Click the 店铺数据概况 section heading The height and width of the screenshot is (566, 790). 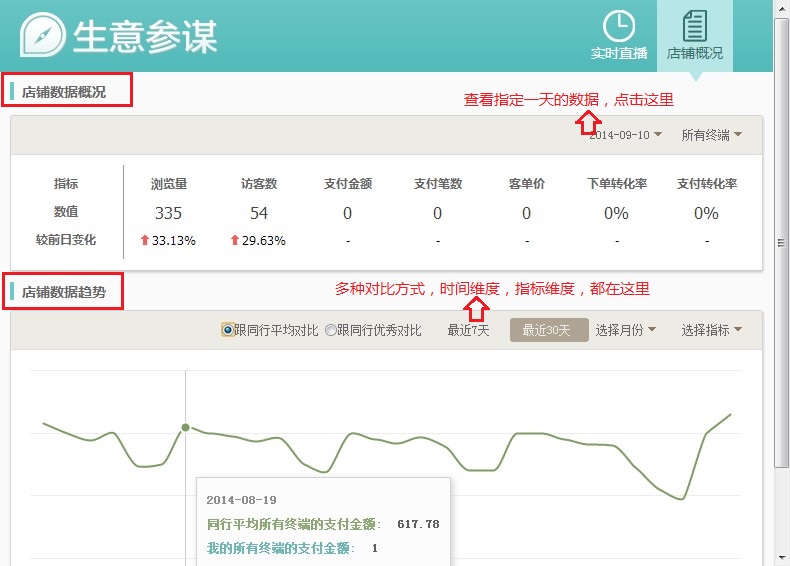63,92
